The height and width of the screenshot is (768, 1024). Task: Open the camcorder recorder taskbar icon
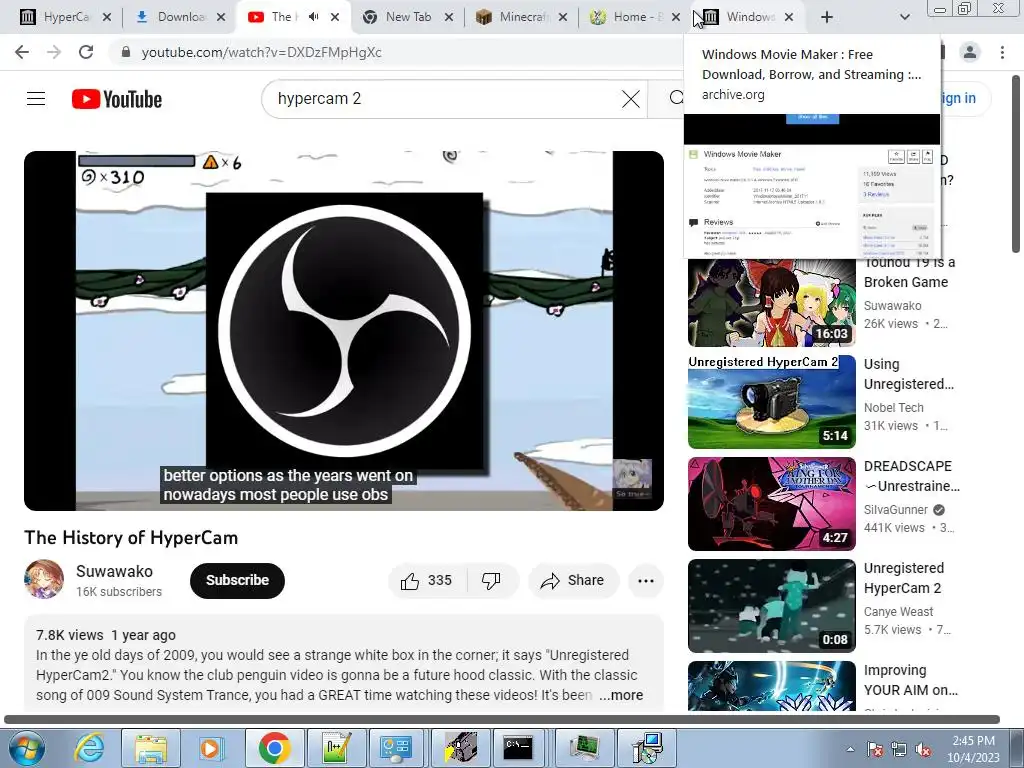pyautogui.click(x=460, y=748)
